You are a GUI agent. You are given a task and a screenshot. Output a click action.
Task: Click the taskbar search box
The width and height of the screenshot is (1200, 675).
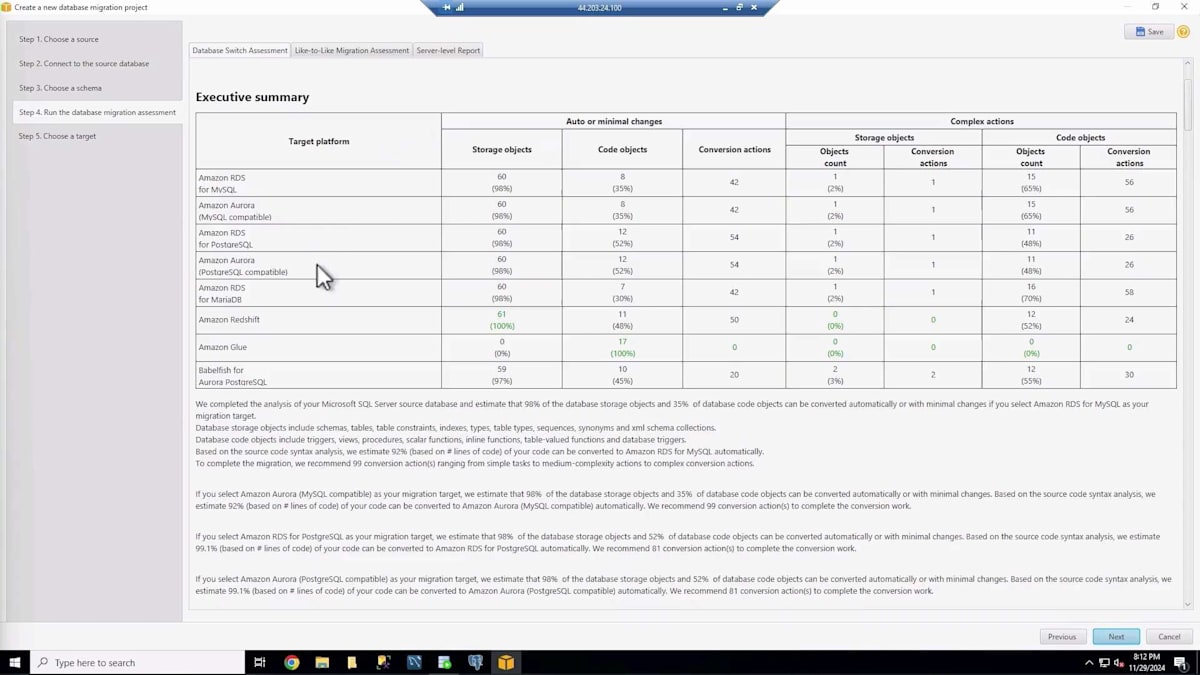(138, 662)
